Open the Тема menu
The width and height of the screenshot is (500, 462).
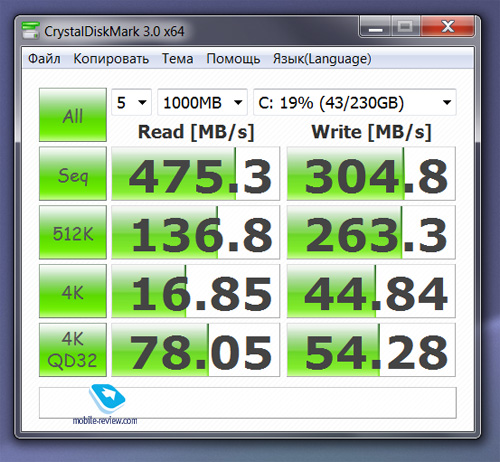click(177, 59)
